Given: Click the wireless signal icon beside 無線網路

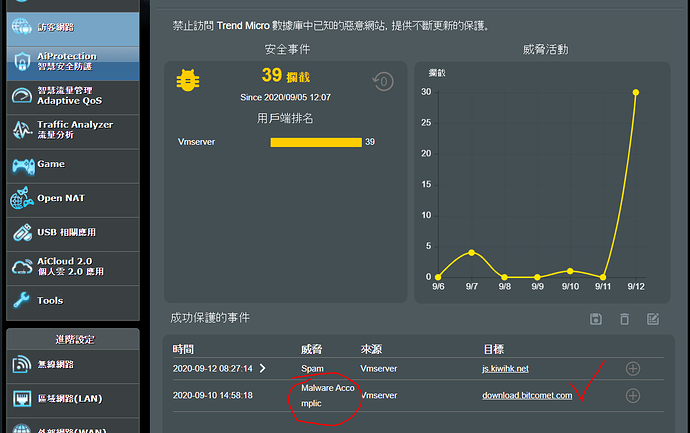Looking at the screenshot, I should [x=22, y=364].
